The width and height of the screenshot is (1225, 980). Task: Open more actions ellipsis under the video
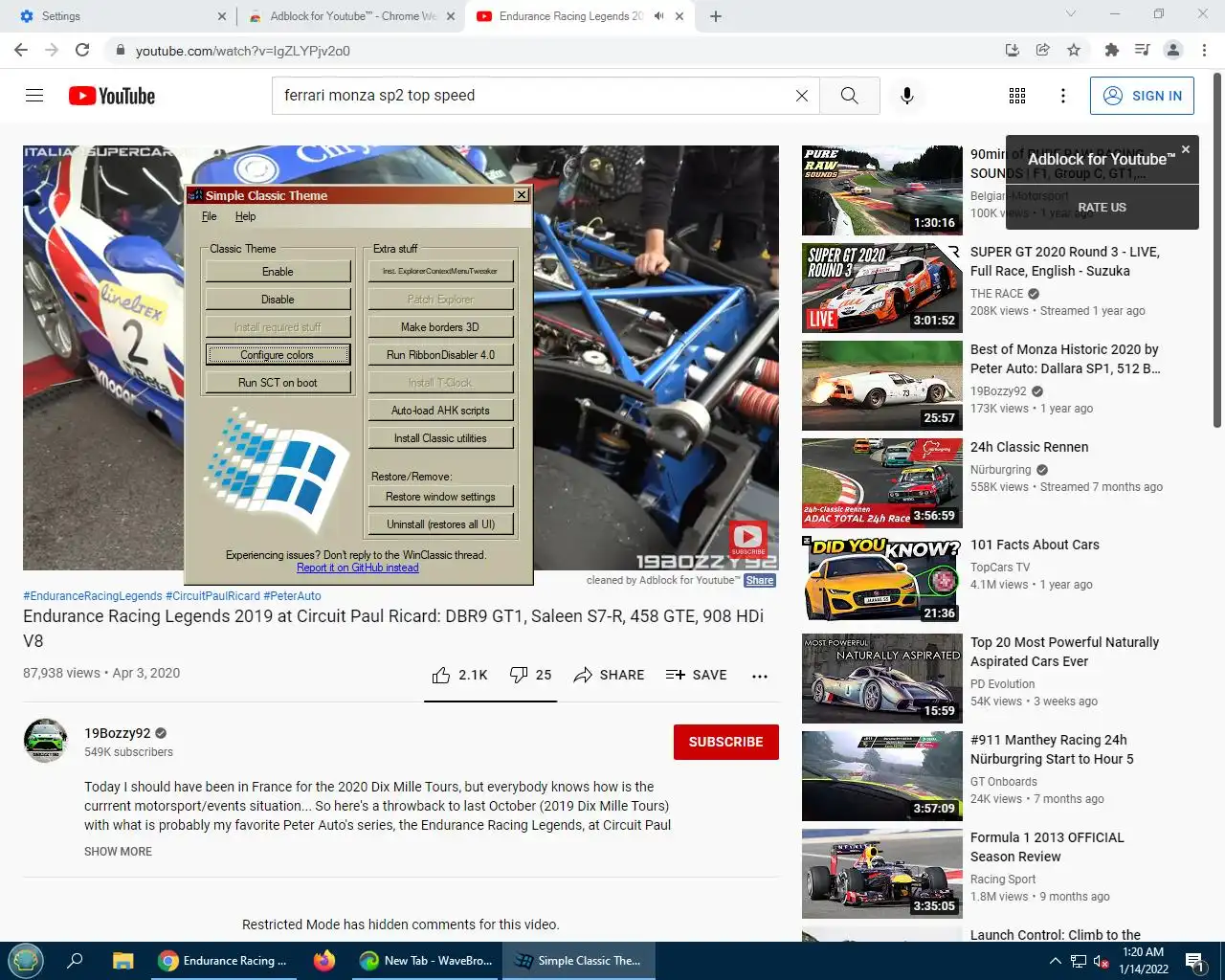coord(760,676)
